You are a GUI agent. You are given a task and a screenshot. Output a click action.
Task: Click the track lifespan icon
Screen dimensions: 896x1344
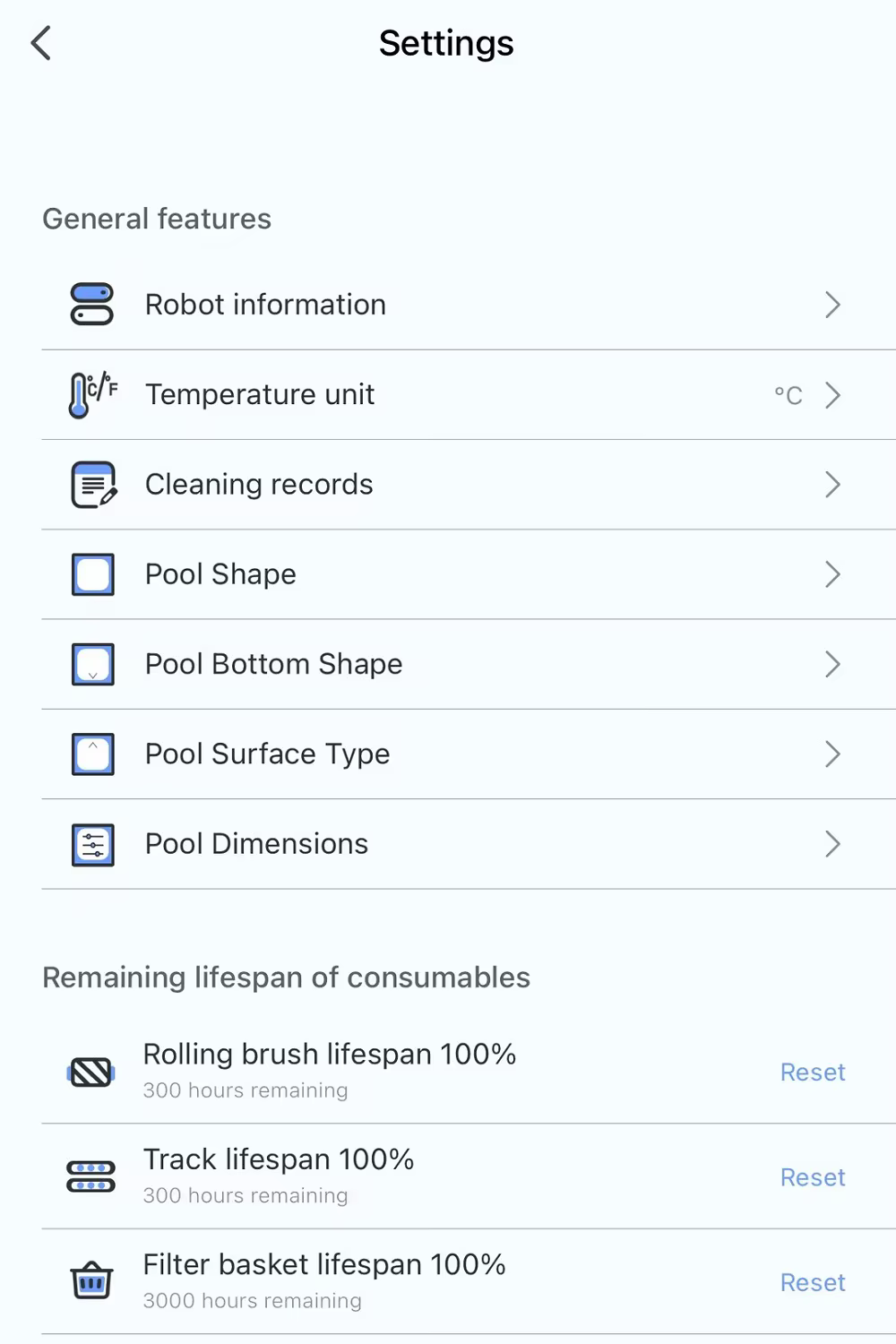(91, 1176)
